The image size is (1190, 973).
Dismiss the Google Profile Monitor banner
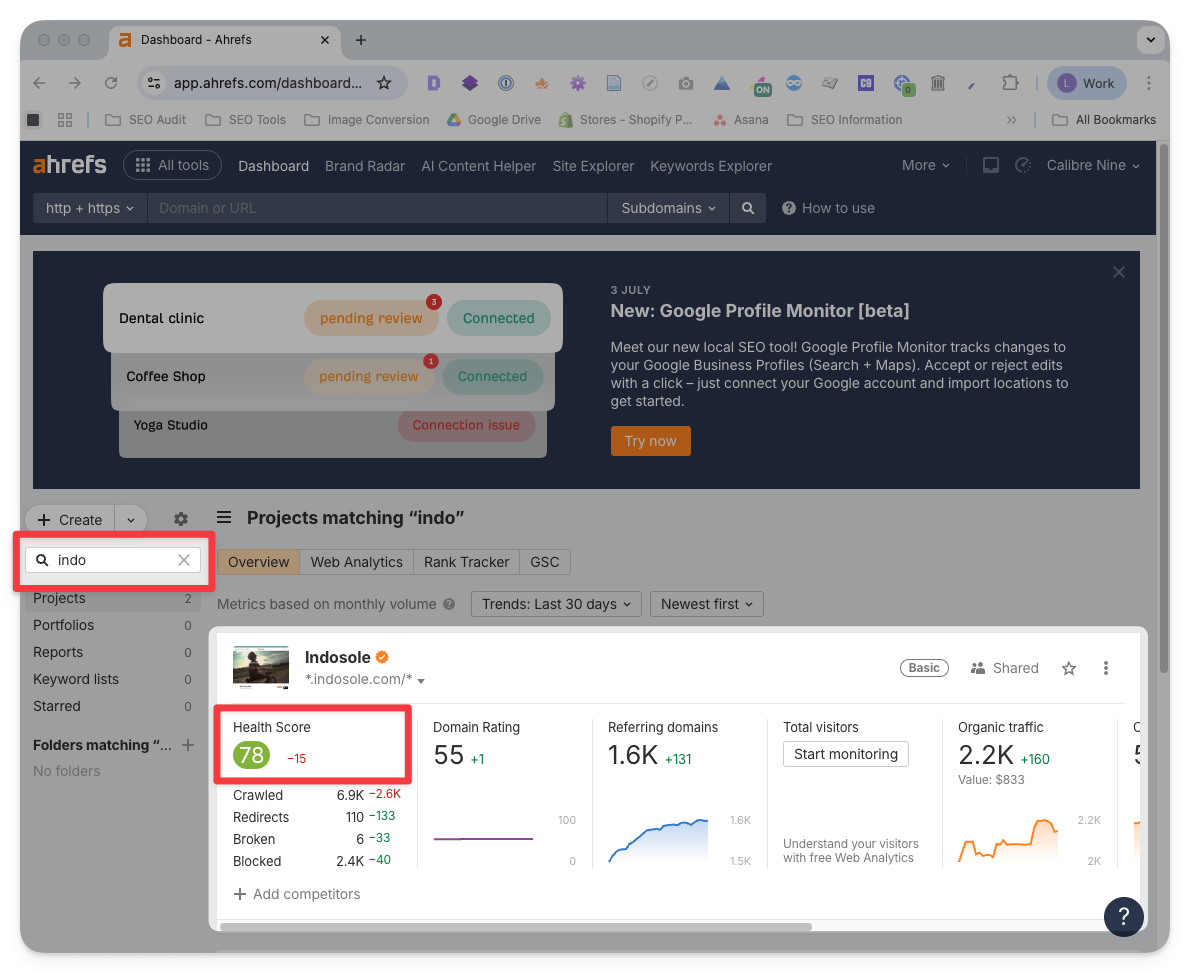[1119, 272]
